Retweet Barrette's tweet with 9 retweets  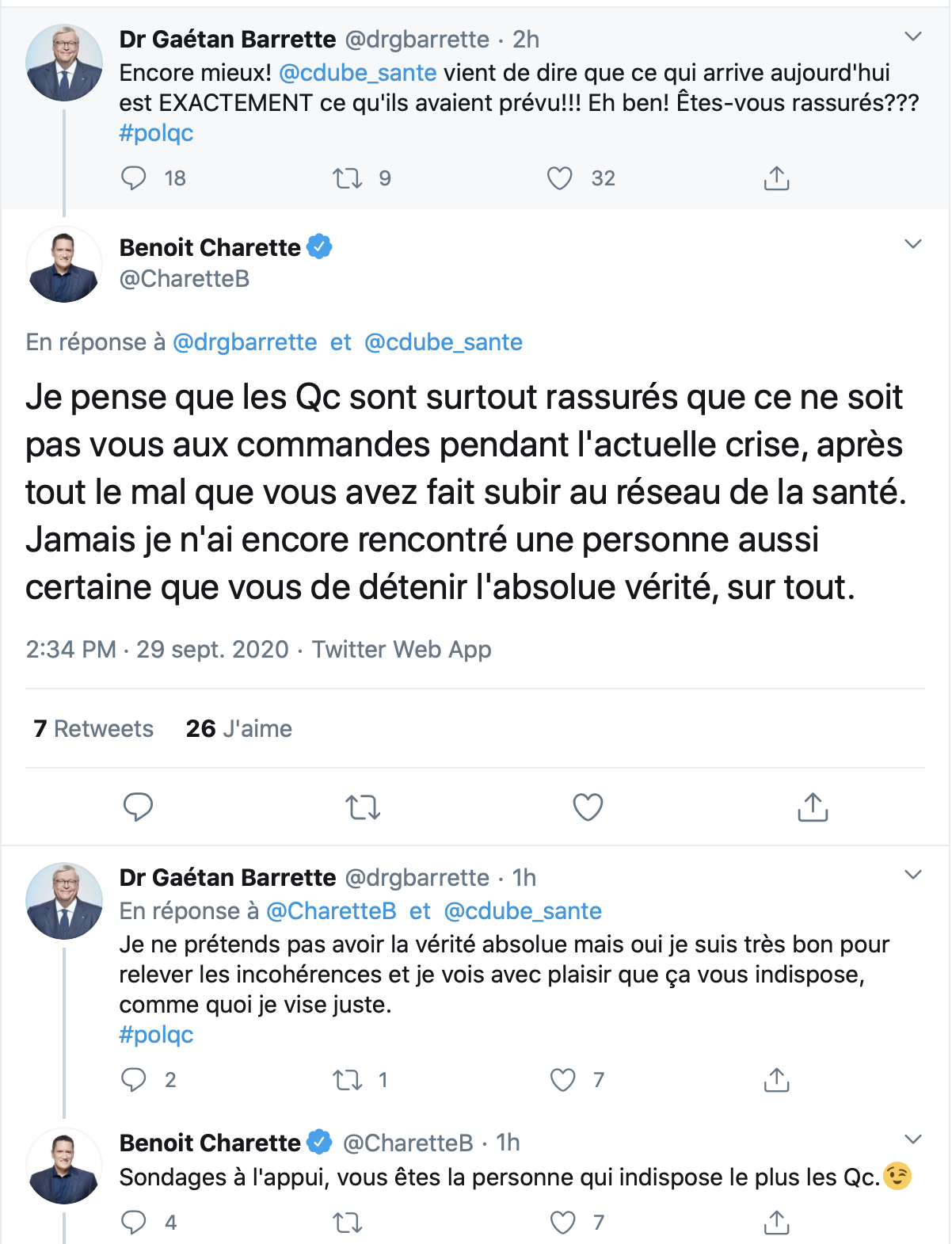347,178
